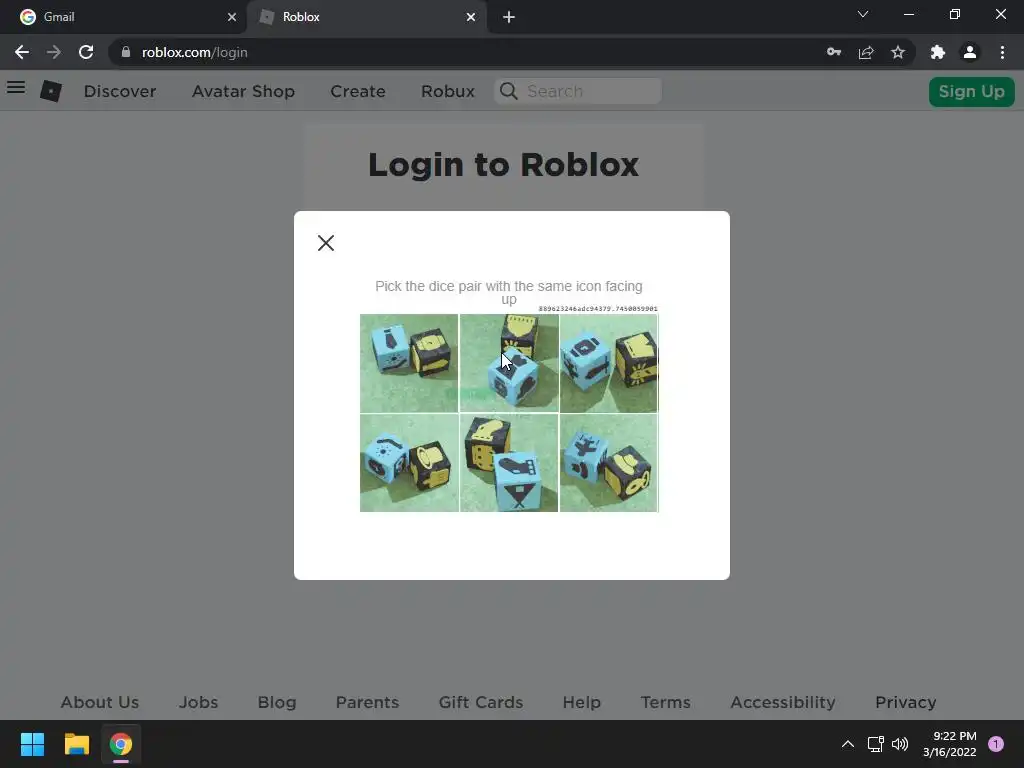Click the search magnifier icon
The image size is (1024, 768).
(509, 91)
